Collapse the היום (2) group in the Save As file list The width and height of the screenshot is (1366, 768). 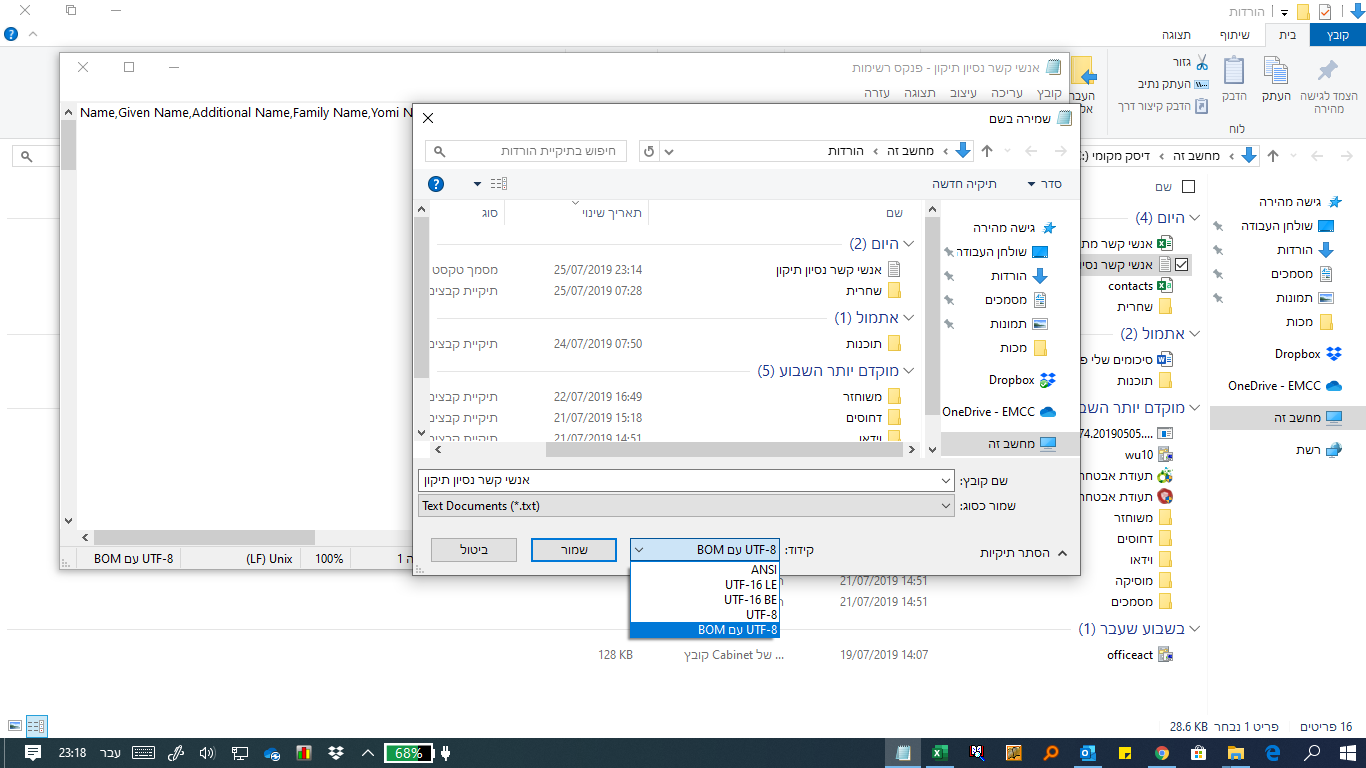click(x=908, y=244)
